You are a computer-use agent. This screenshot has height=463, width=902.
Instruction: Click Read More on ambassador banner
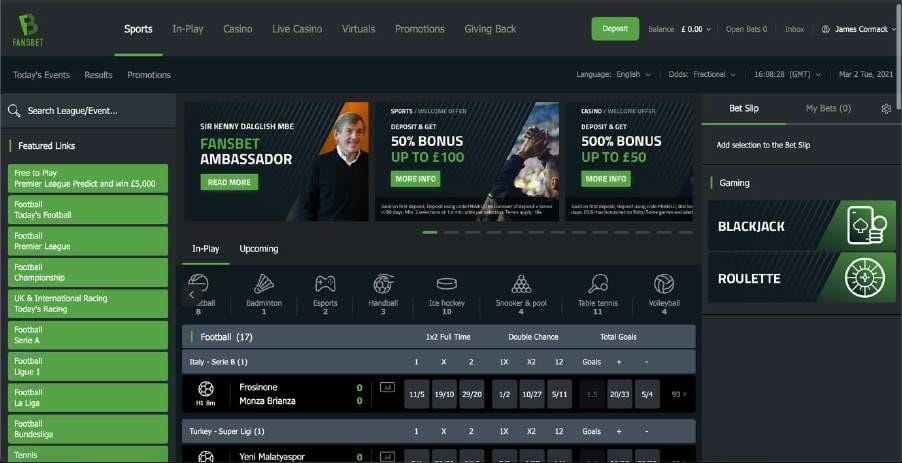(x=229, y=182)
